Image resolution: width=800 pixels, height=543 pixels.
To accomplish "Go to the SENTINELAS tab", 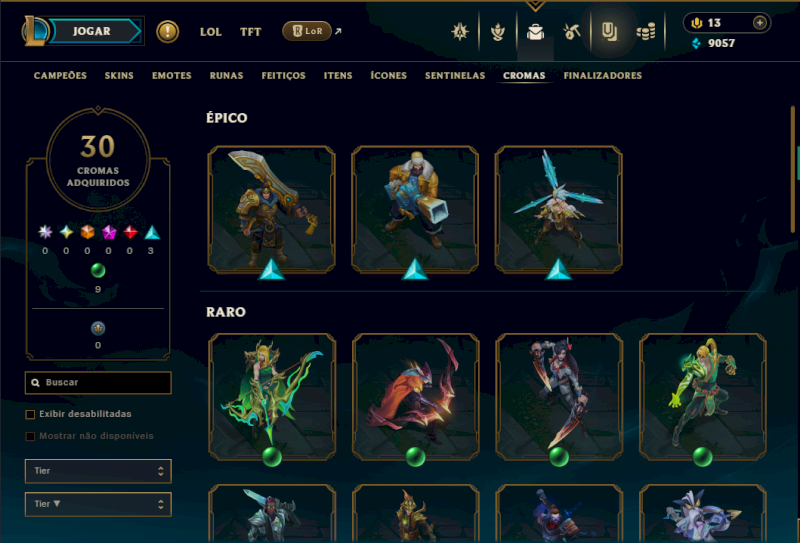I will click(455, 76).
